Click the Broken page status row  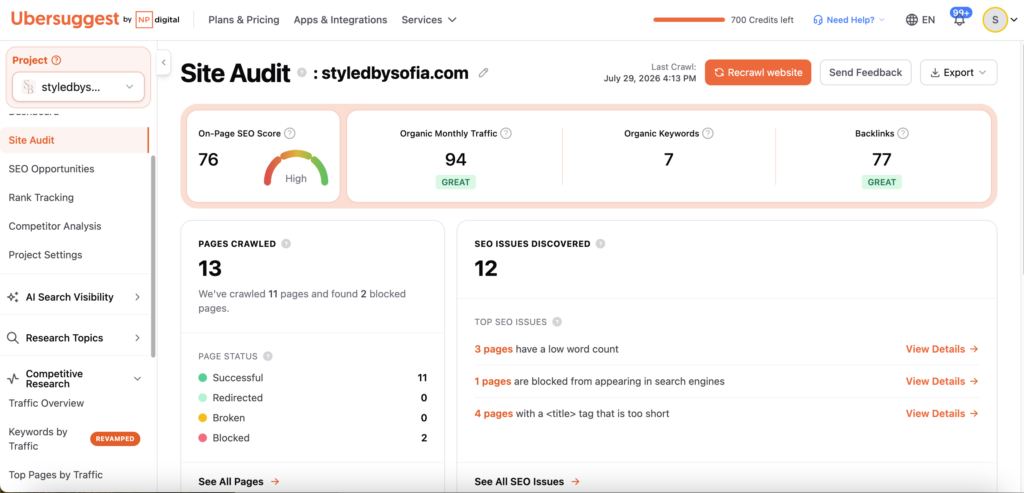click(x=313, y=417)
